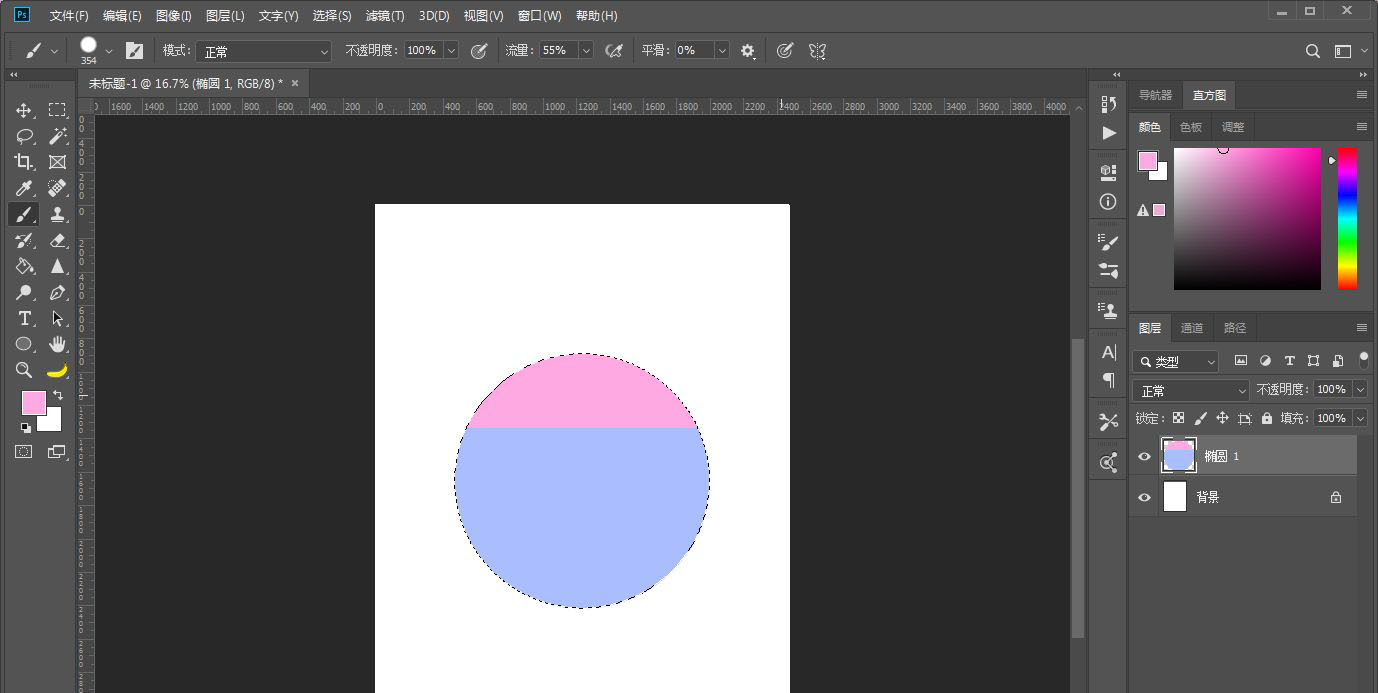Click the Color panel foreground swatch
Screen dimensions: 1378x693
click(x=1147, y=161)
